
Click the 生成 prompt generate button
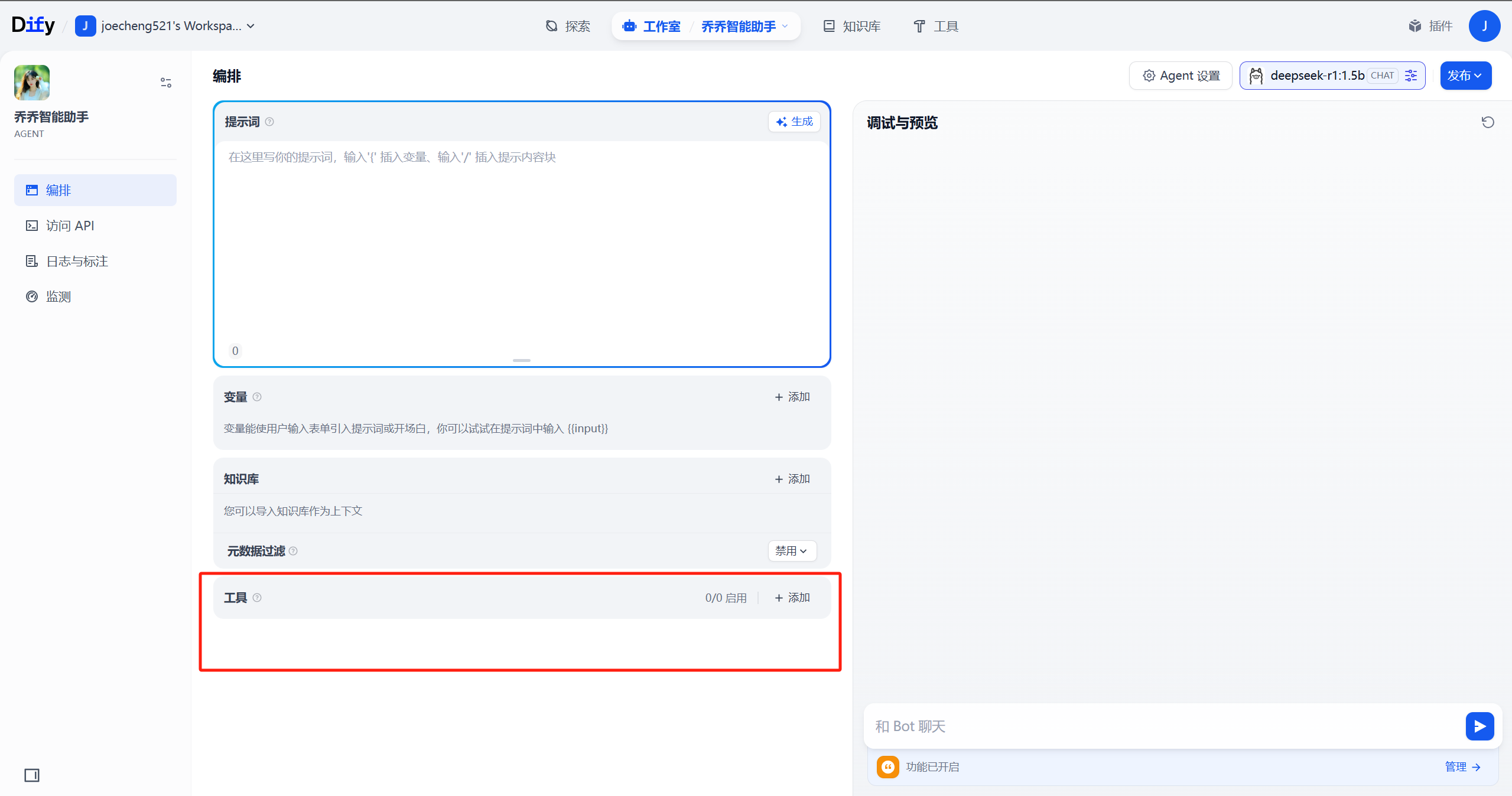794,122
